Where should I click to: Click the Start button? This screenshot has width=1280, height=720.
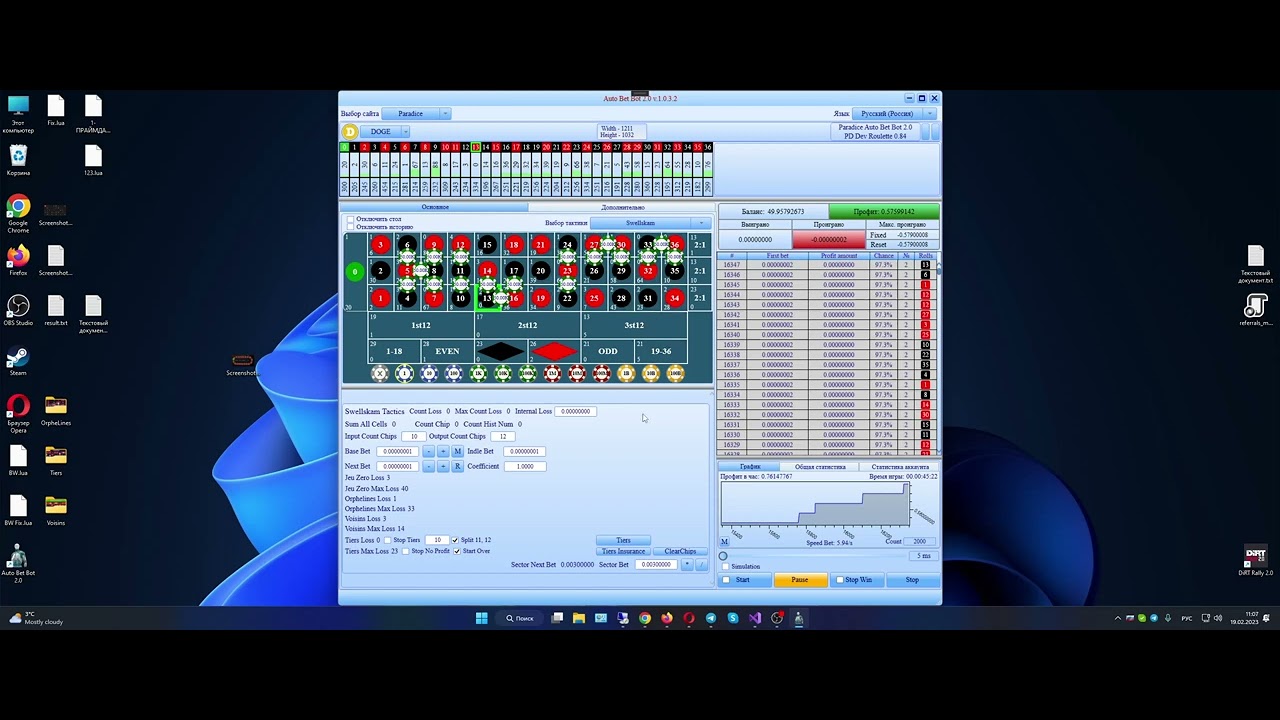743,580
